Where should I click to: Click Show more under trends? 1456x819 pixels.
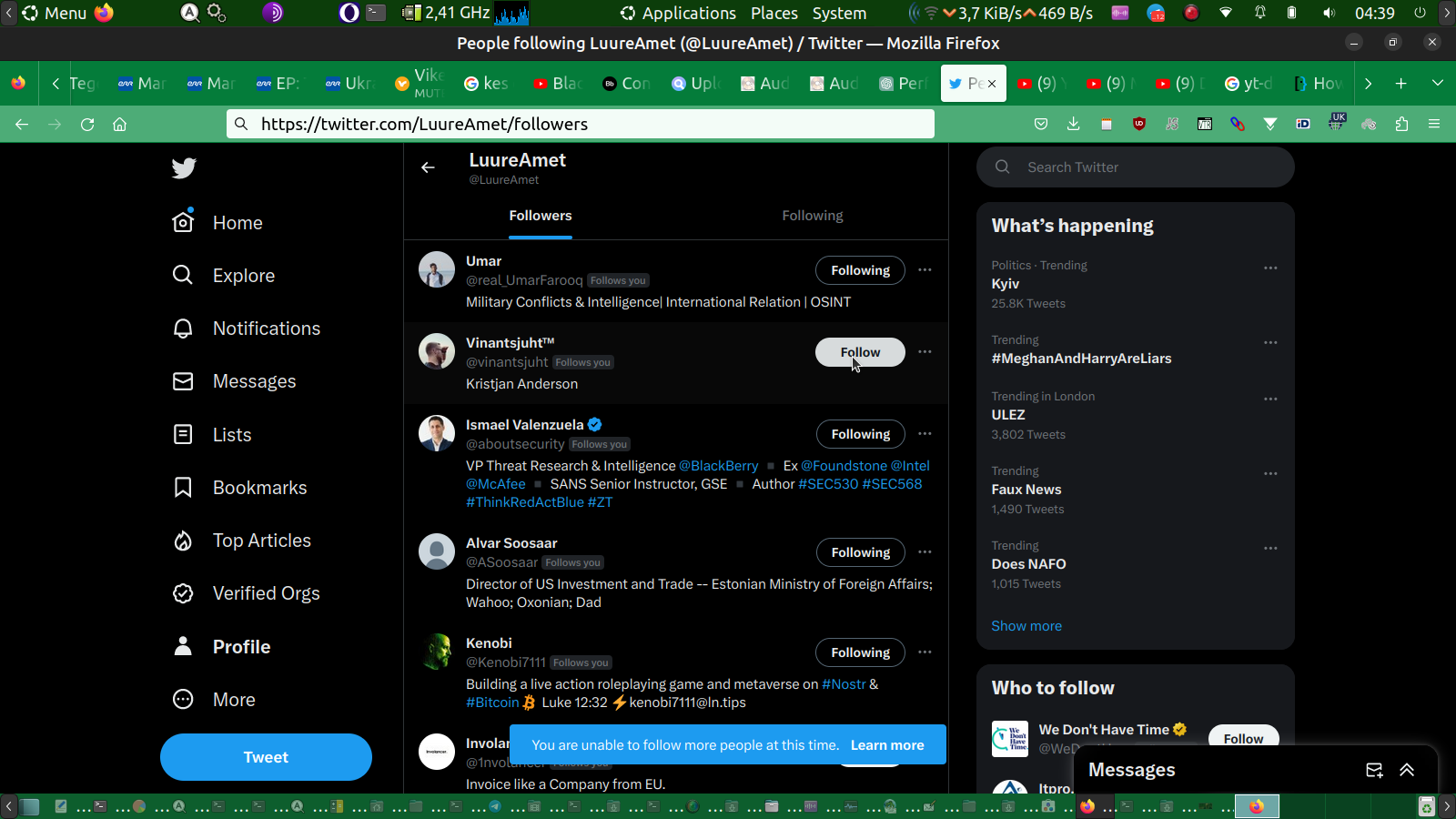tap(1026, 626)
